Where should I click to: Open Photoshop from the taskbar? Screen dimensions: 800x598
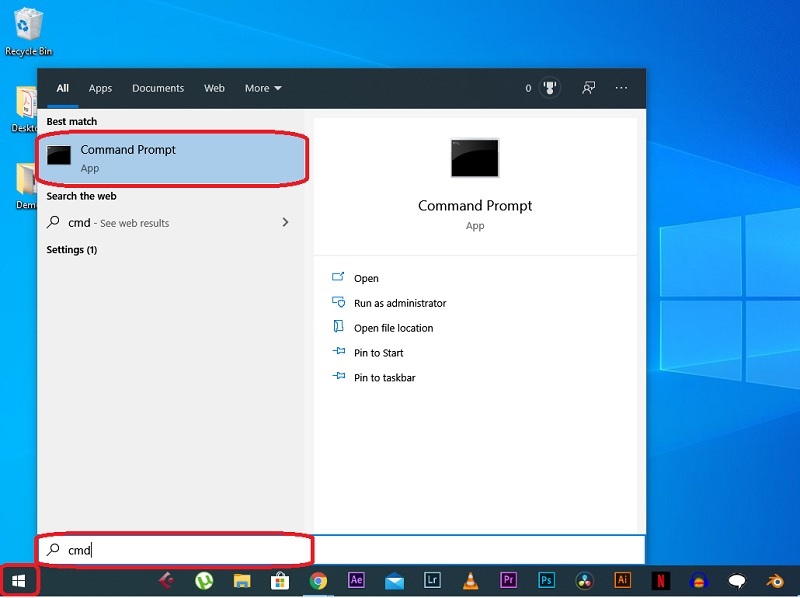point(548,580)
